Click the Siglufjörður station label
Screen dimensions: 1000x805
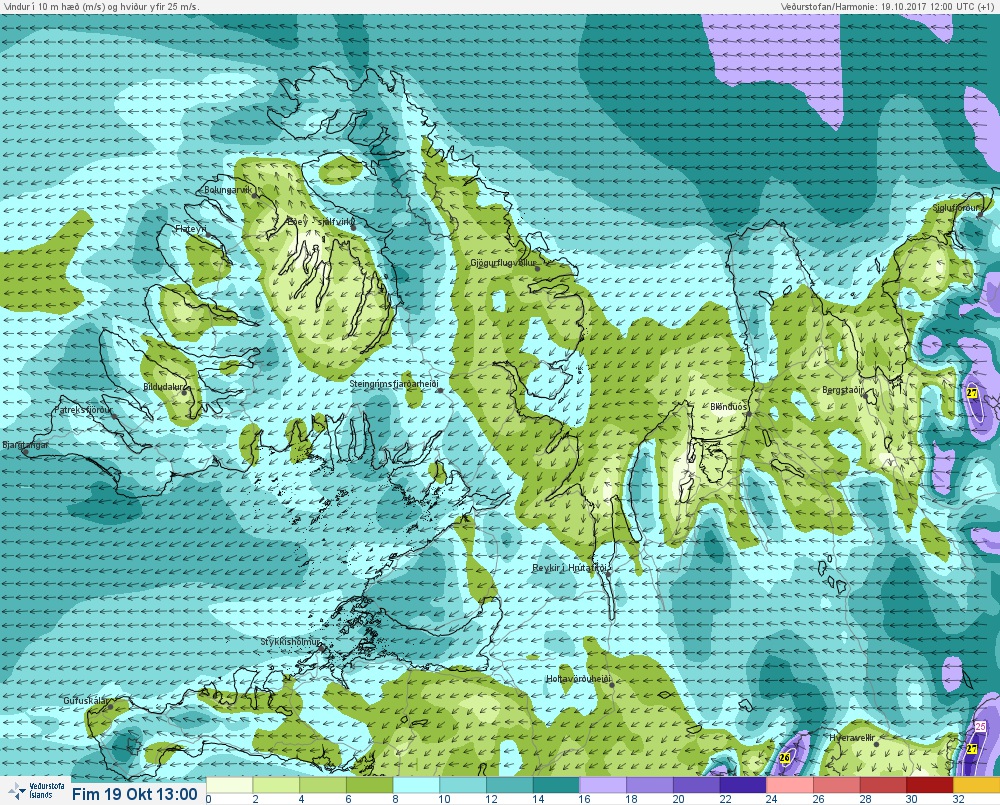coord(956,208)
